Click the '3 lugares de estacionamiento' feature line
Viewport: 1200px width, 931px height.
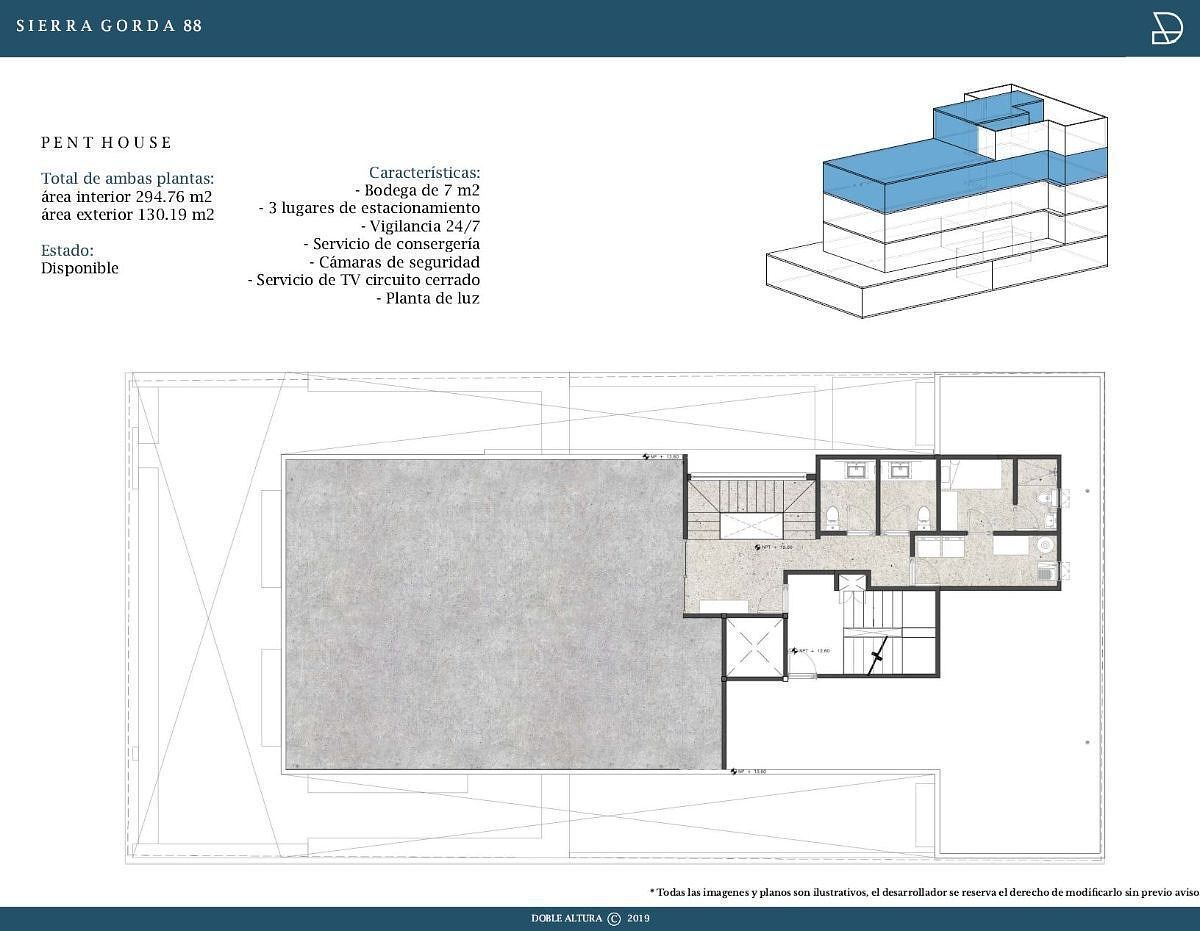pos(369,208)
